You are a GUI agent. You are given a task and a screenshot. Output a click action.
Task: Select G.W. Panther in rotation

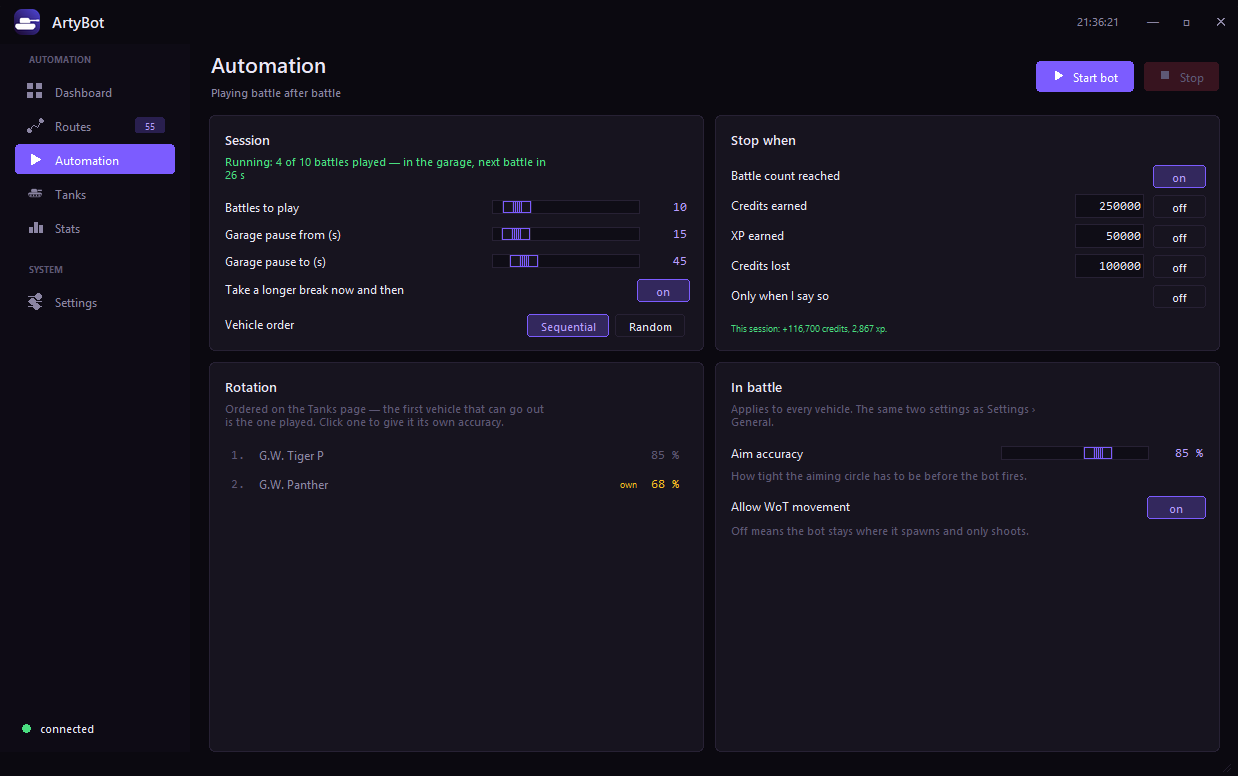click(x=456, y=484)
